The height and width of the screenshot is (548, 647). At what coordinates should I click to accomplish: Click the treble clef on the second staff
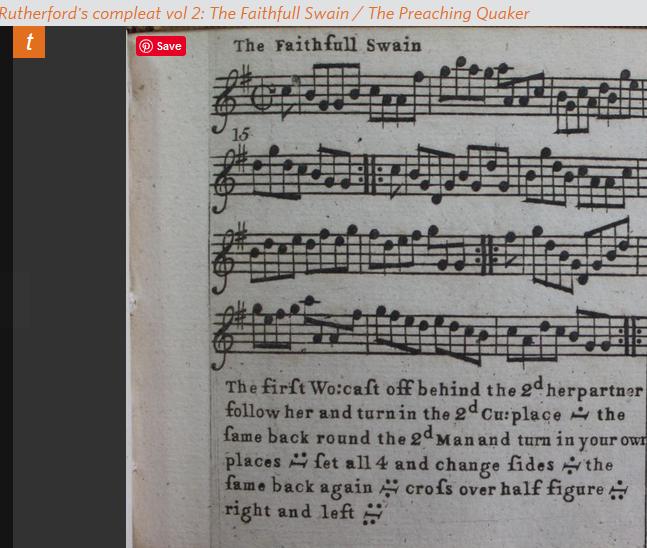(x=226, y=180)
